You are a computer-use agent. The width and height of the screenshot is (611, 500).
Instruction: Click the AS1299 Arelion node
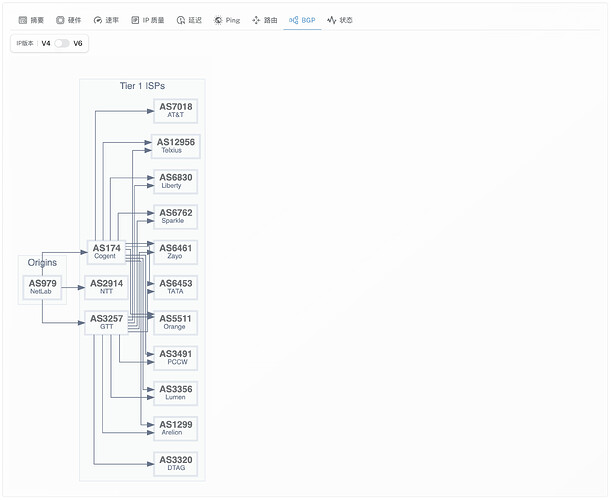tap(176, 428)
